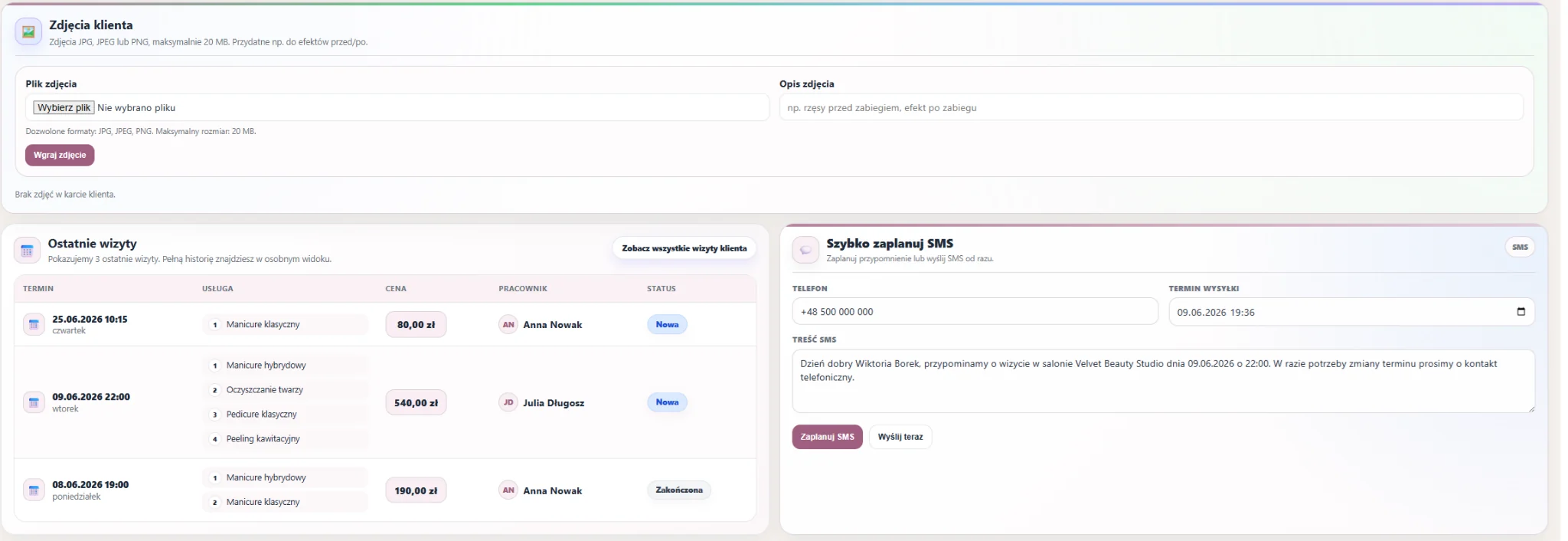
Task: Click inside the Treść SMS textarea
Action: (1163, 381)
